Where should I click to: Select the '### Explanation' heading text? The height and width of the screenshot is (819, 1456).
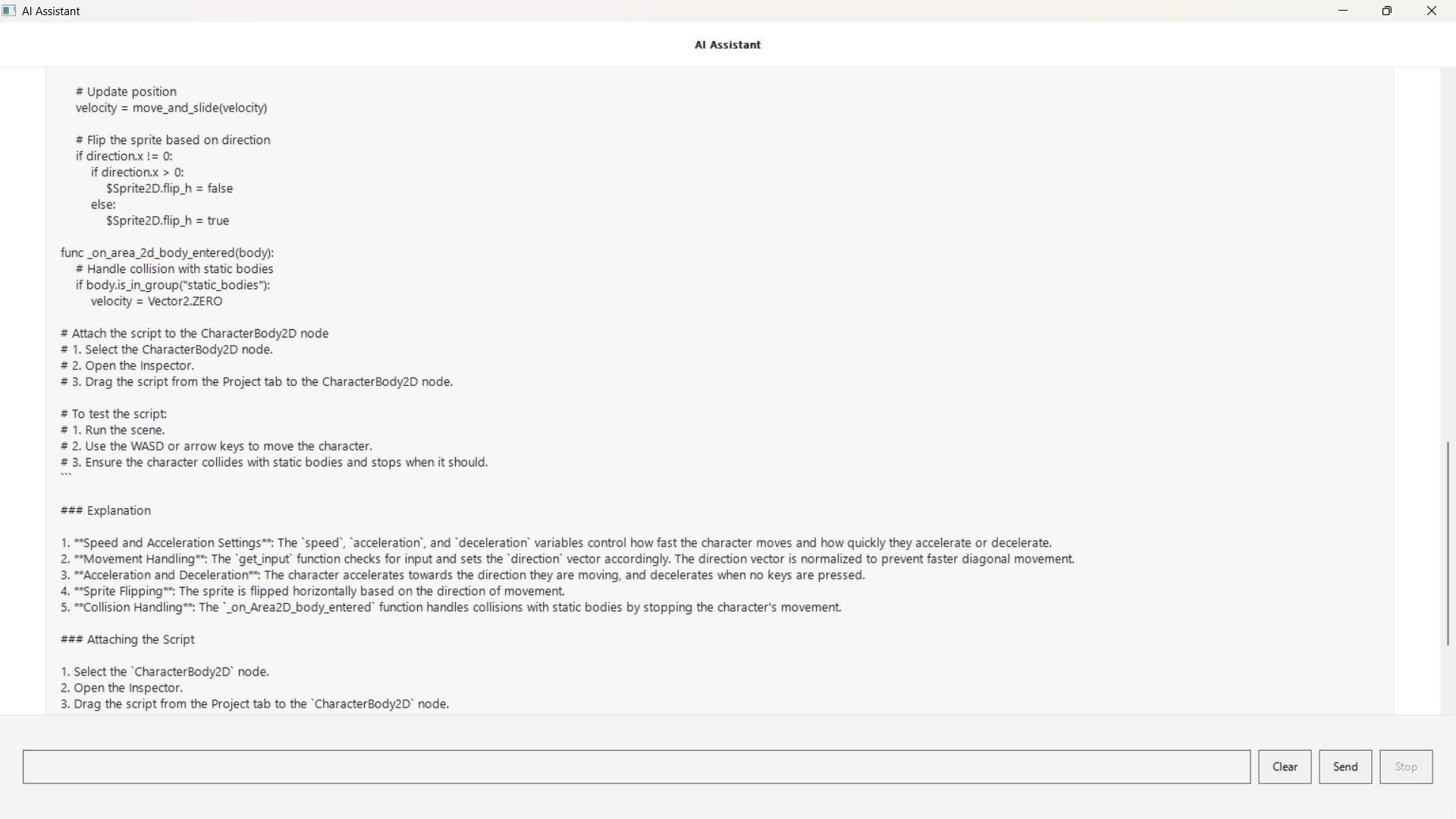pyautogui.click(x=105, y=510)
